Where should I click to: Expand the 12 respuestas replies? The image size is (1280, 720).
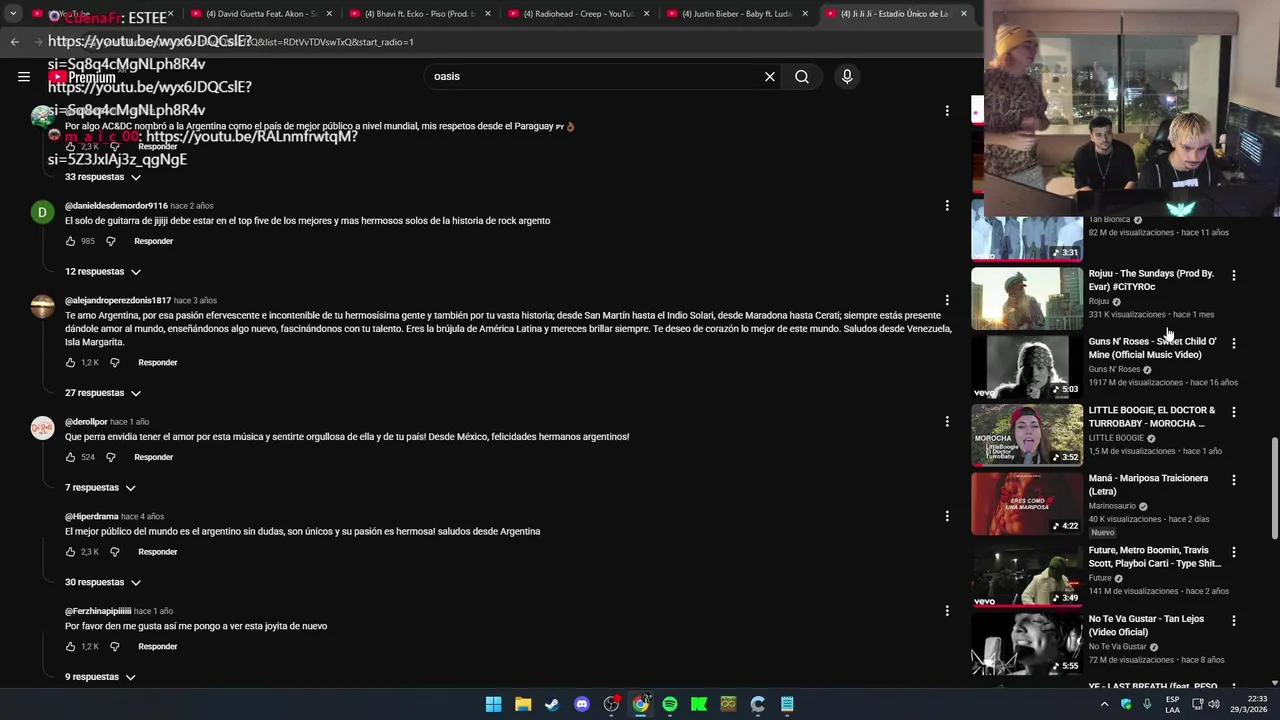click(103, 272)
